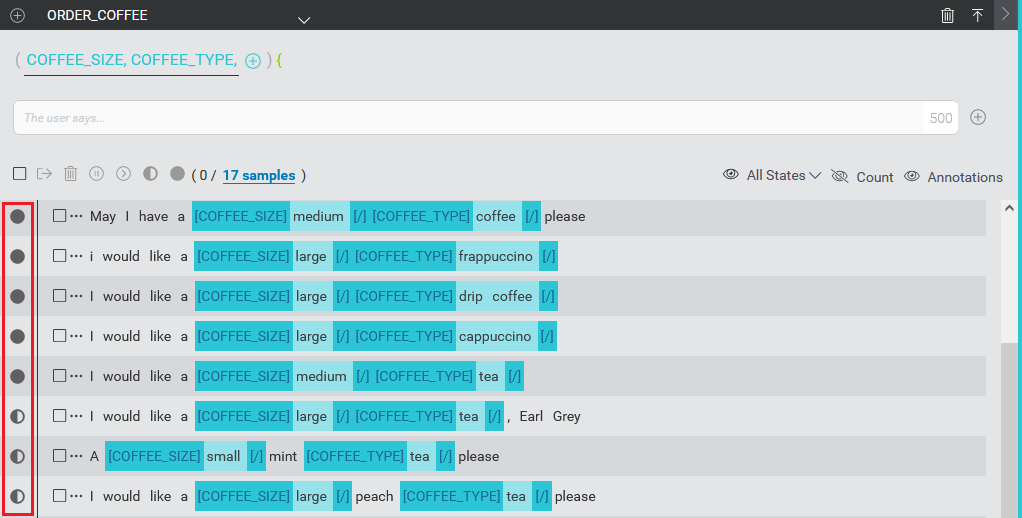Toggle Annotations visibility

(911, 176)
